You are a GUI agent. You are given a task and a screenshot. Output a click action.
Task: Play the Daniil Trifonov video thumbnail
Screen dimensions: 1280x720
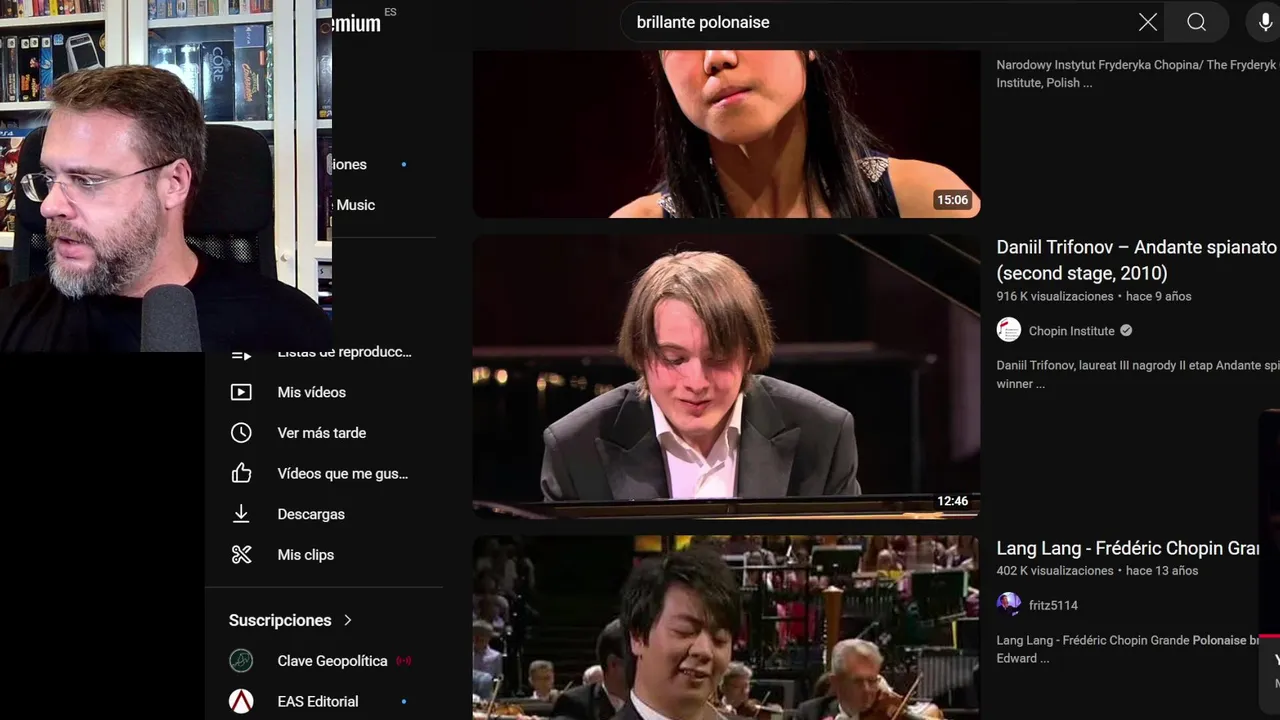(x=726, y=376)
